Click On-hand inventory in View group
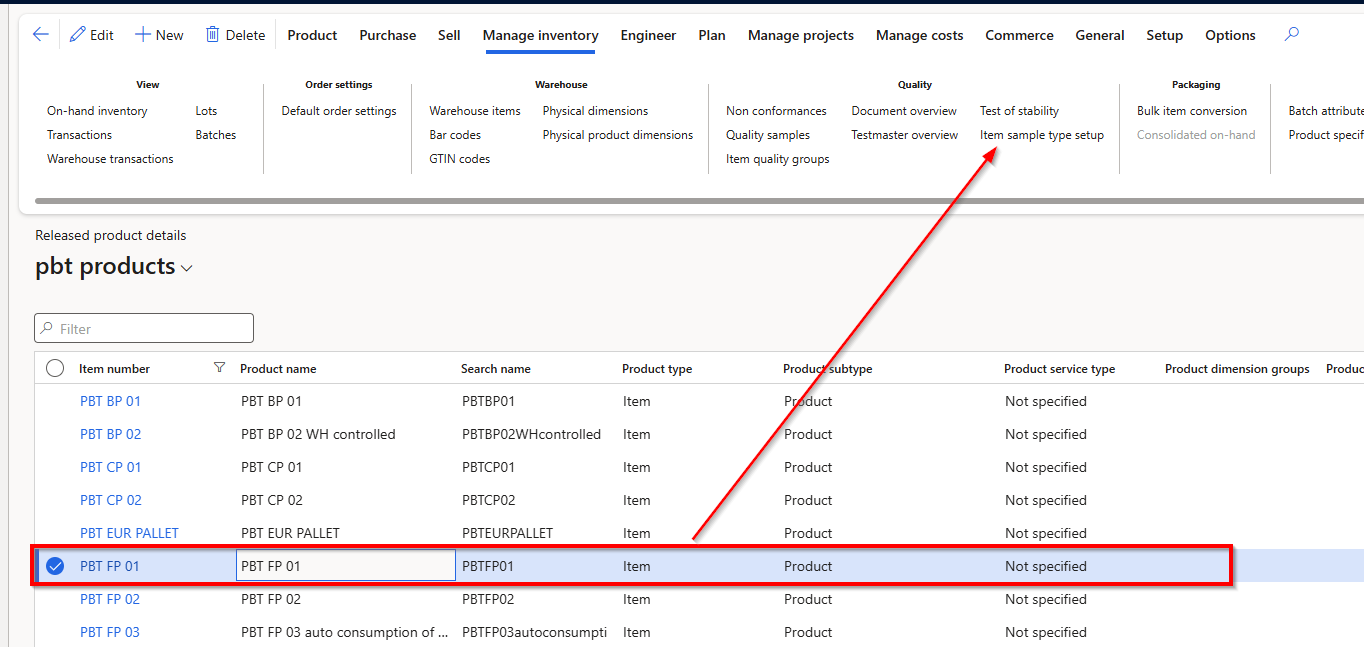1364x647 pixels. pos(97,111)
